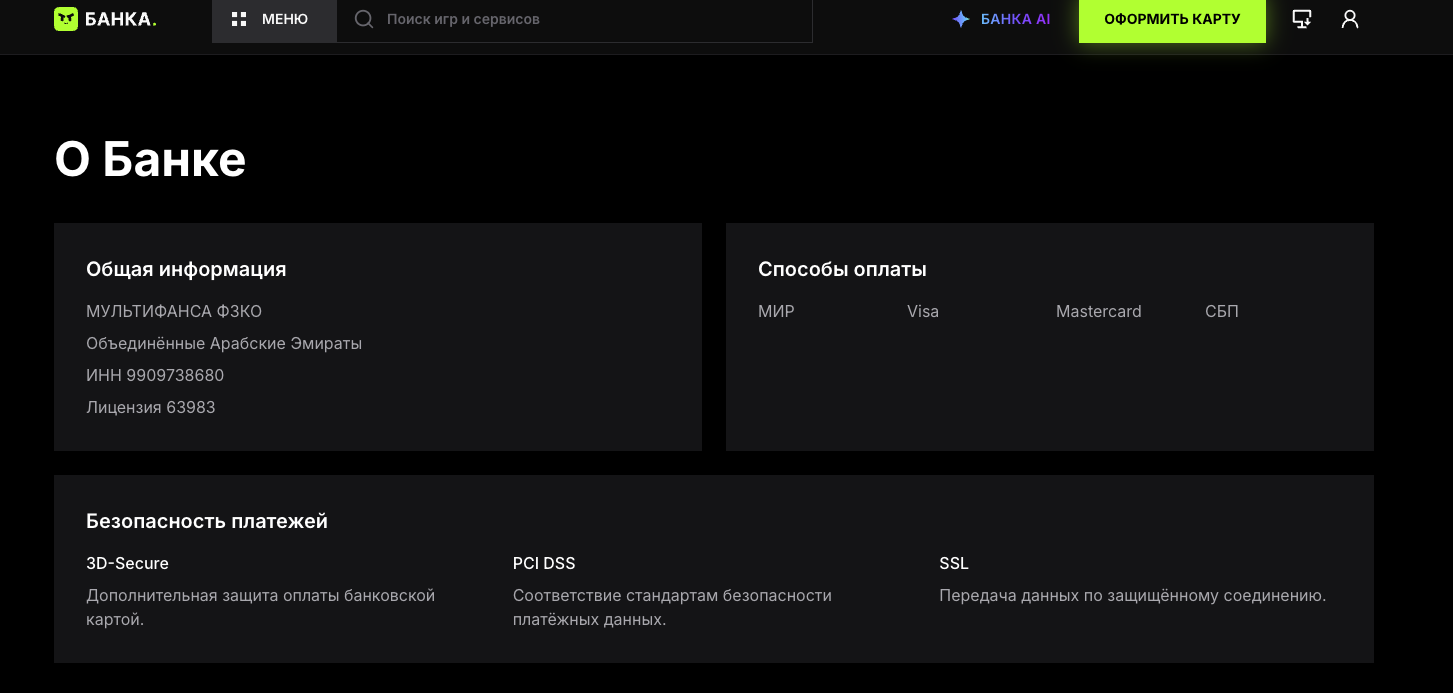This screenshot has width=1453, height=693.
Task: Click the О Банке page heading
Action: pos(150,159)
